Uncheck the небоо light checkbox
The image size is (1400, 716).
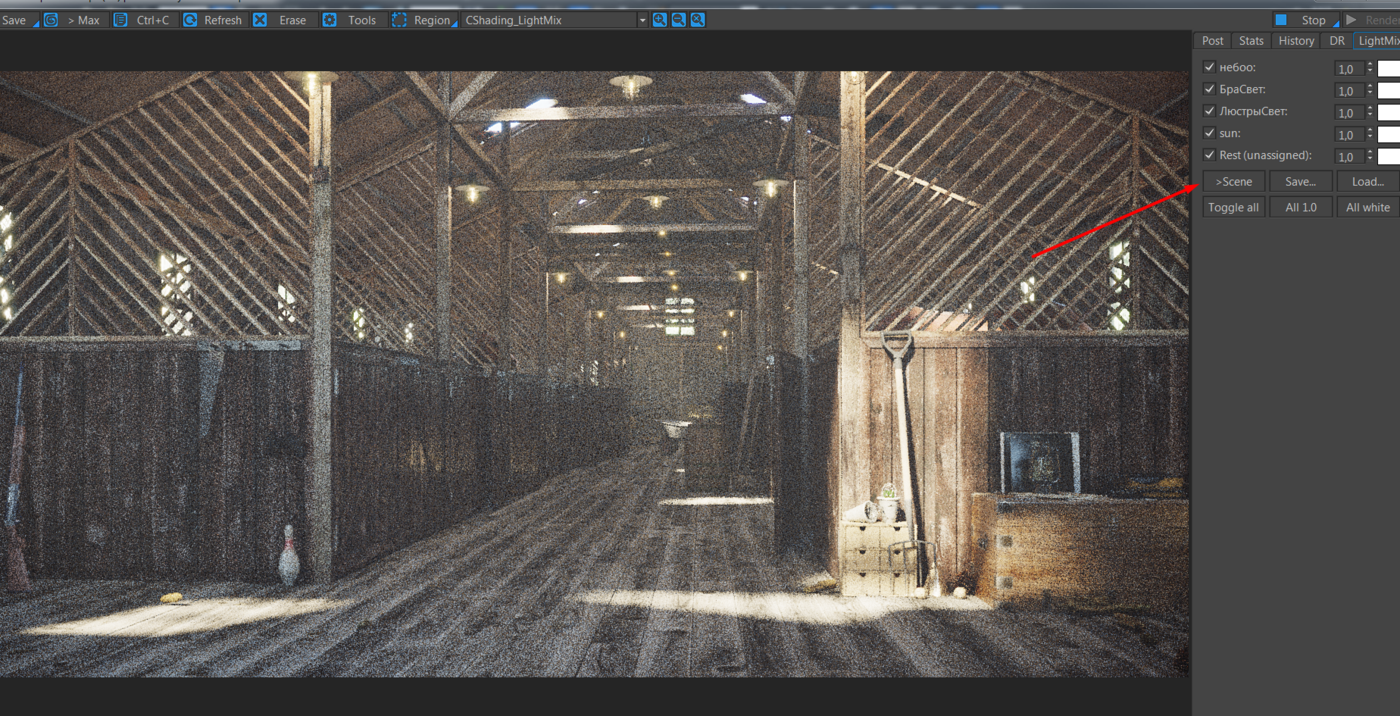pyautogui.click(x=1209, y=67)
